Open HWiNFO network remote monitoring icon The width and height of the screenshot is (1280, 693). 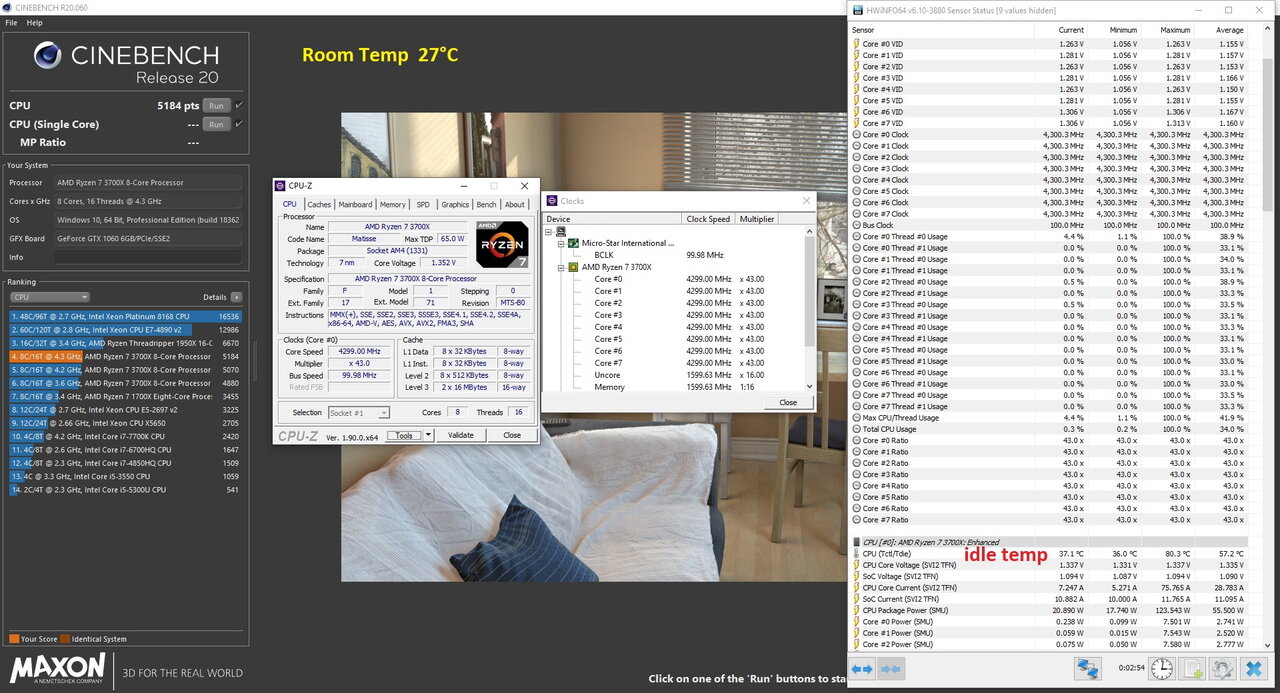[x=1088, y=669]
